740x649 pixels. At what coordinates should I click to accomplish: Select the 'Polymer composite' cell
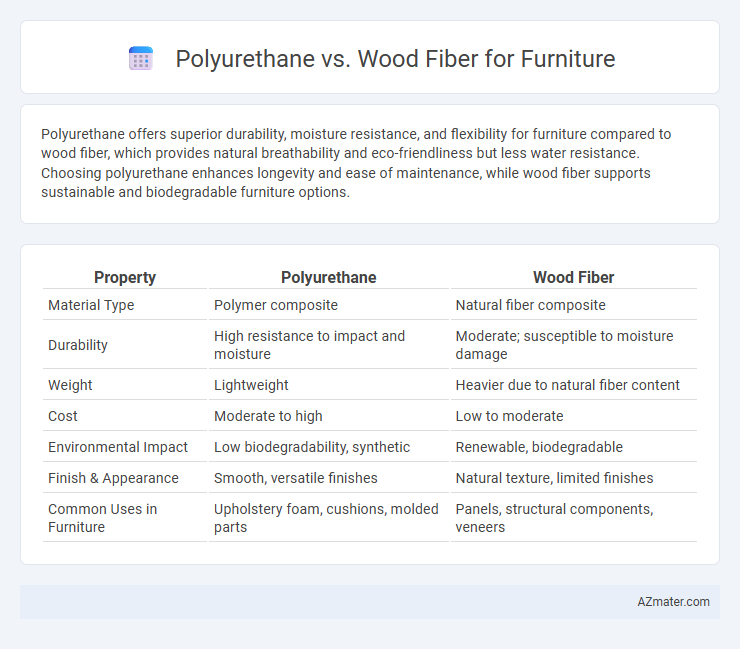(x=276, y=305)
